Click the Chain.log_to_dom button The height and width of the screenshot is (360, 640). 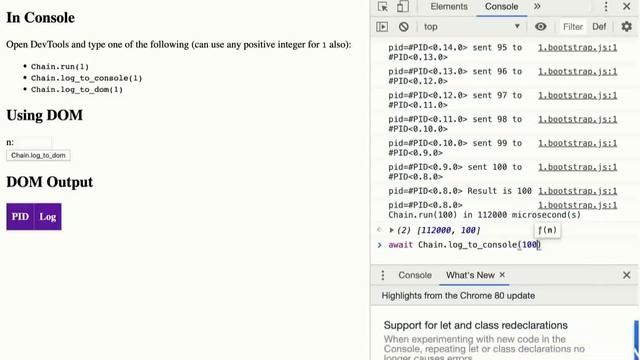click(38, 156)
